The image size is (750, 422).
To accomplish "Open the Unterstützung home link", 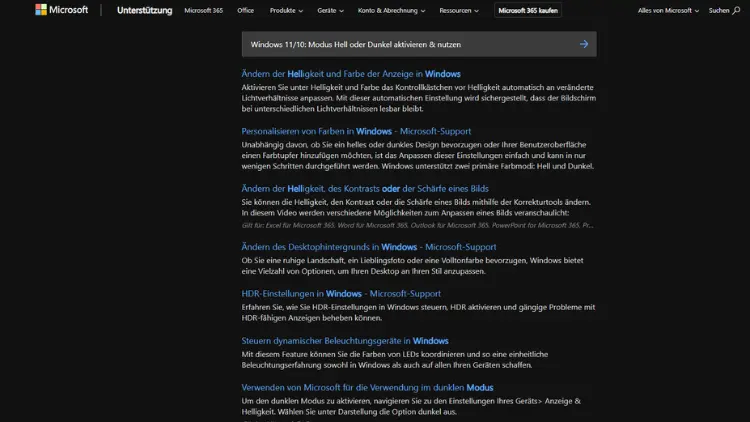I will tap(144, 11).
